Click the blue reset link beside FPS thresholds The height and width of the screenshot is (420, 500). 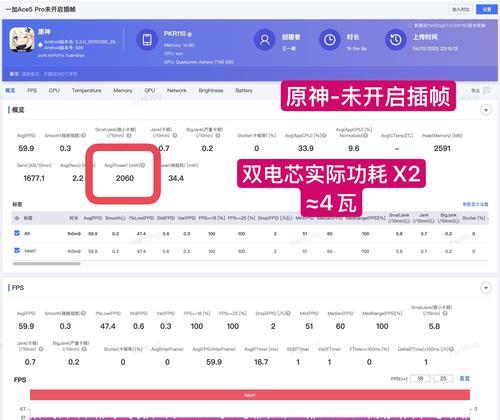click(465, 378)
